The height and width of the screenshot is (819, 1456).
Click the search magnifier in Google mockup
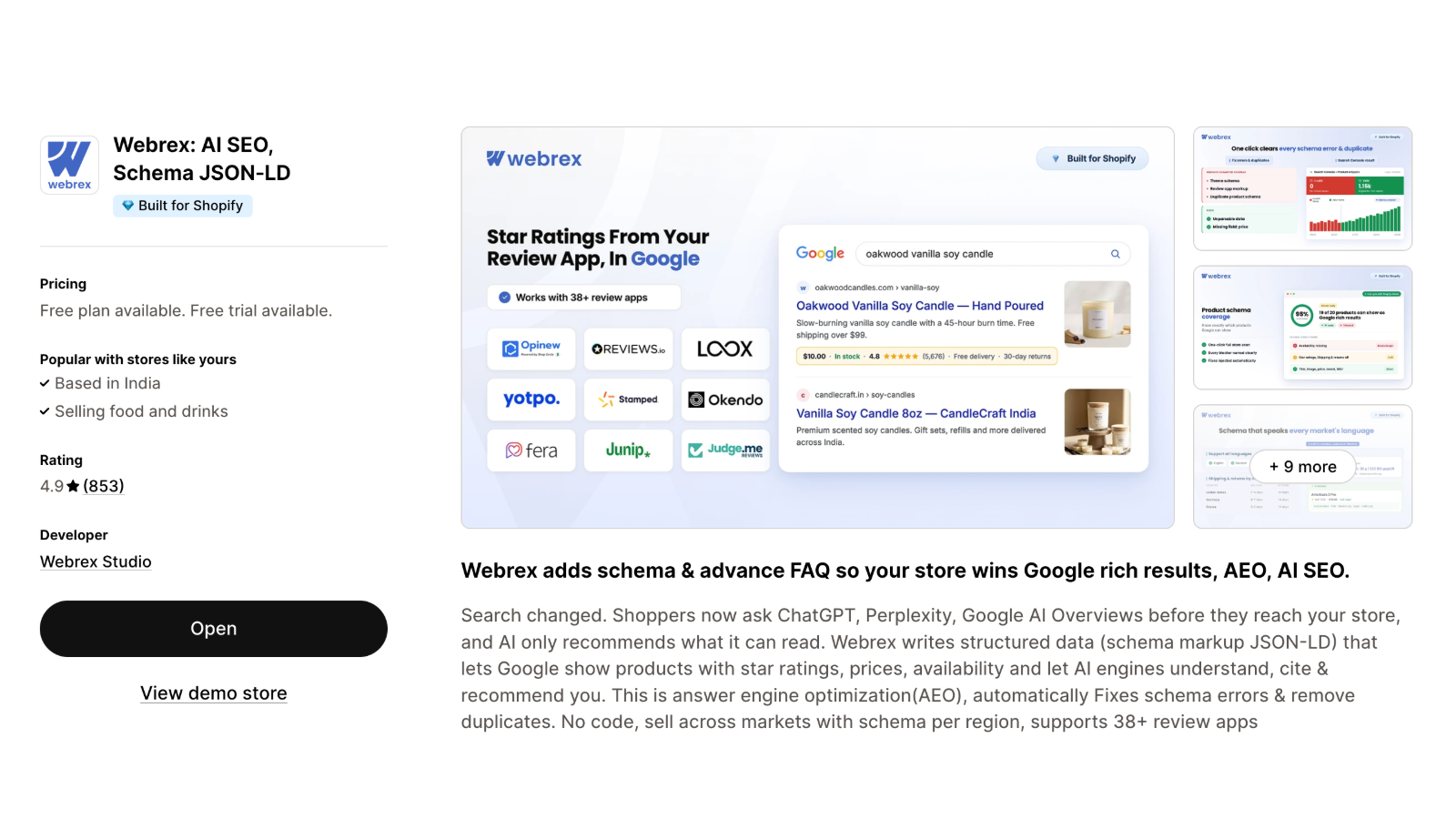pyautogui.click(x=1115, y=254)
